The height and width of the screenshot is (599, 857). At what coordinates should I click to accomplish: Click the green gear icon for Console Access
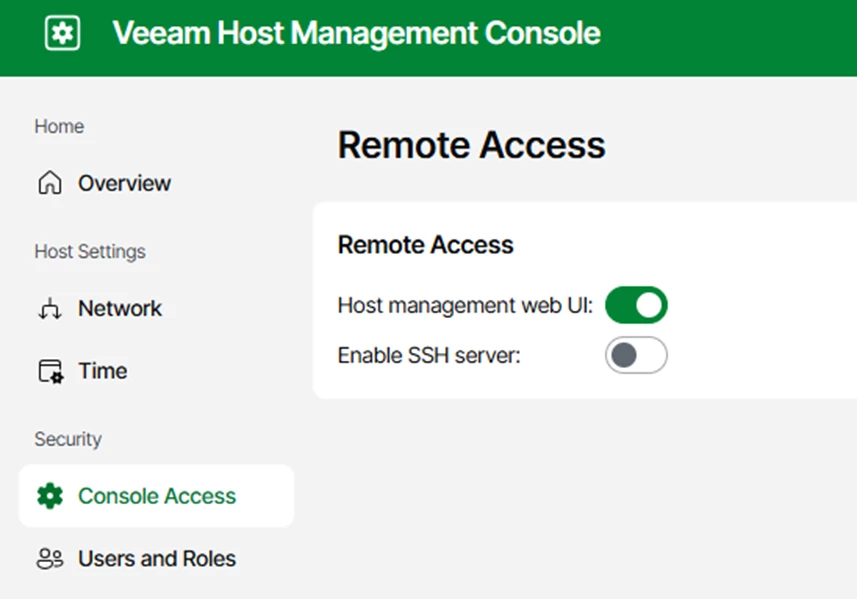(49, 496)
